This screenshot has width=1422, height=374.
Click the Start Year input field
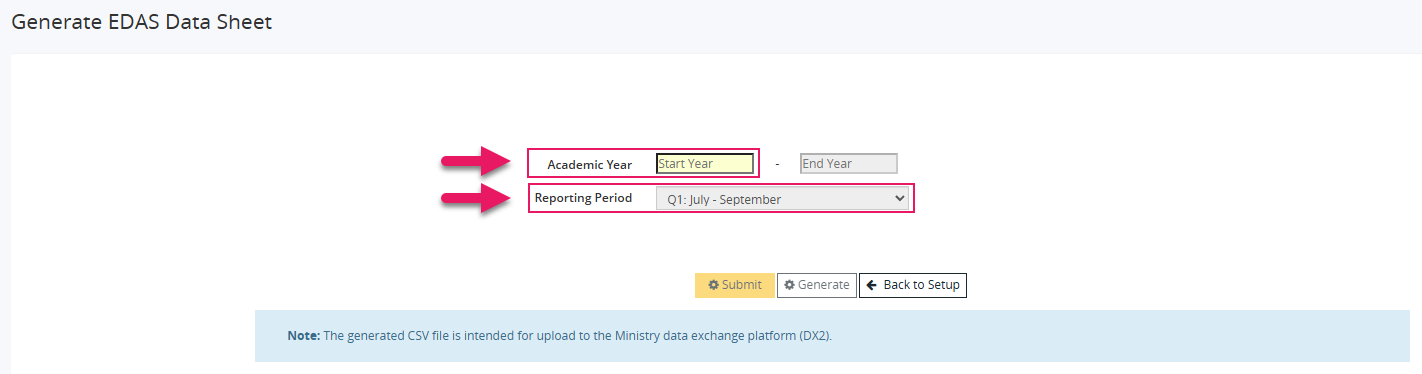click(704, 163)
